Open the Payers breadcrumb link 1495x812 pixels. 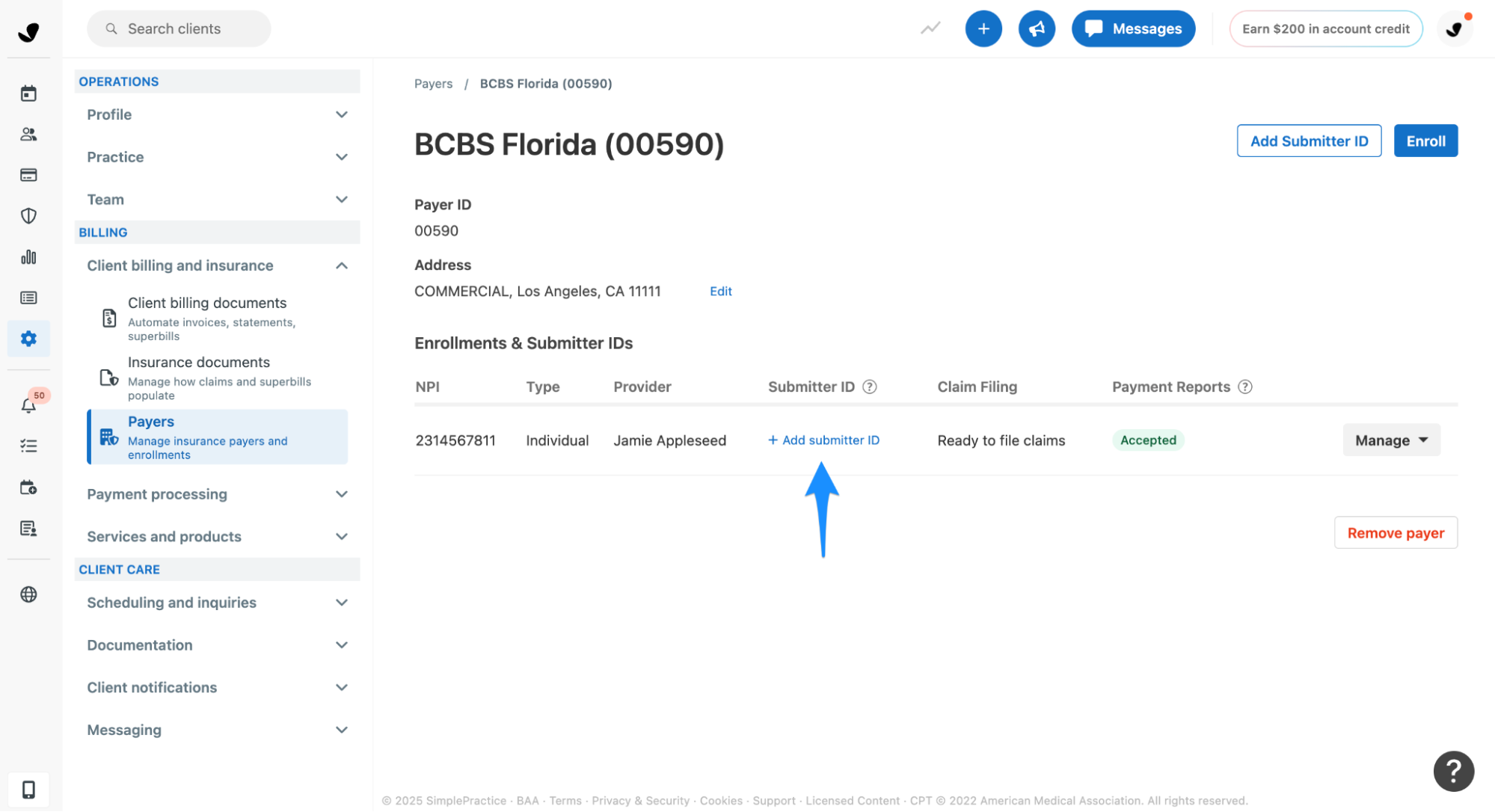click(433, 83)
